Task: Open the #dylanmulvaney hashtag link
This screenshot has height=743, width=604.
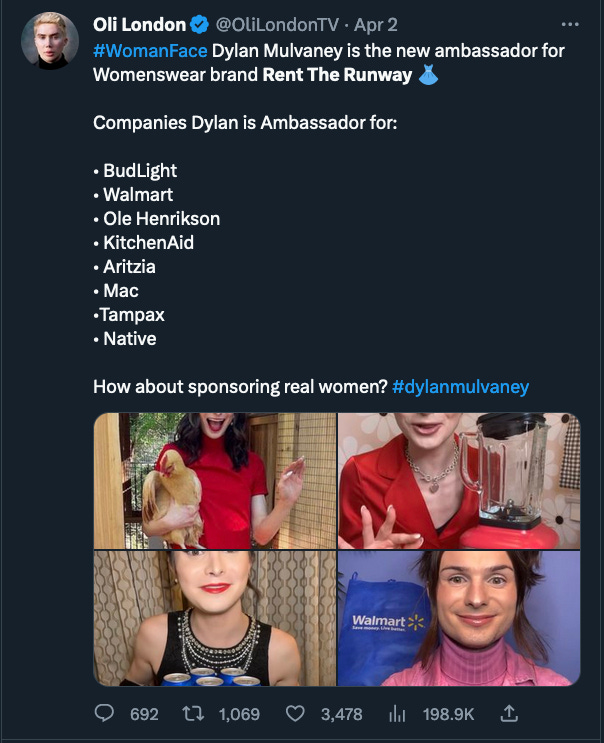Action: pyautogui.click(x=461, y=387)
